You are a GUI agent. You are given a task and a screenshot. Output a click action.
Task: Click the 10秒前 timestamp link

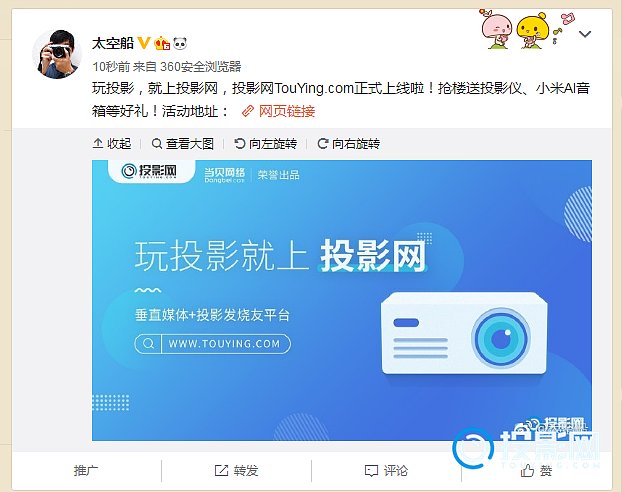(x=111, y=66)
